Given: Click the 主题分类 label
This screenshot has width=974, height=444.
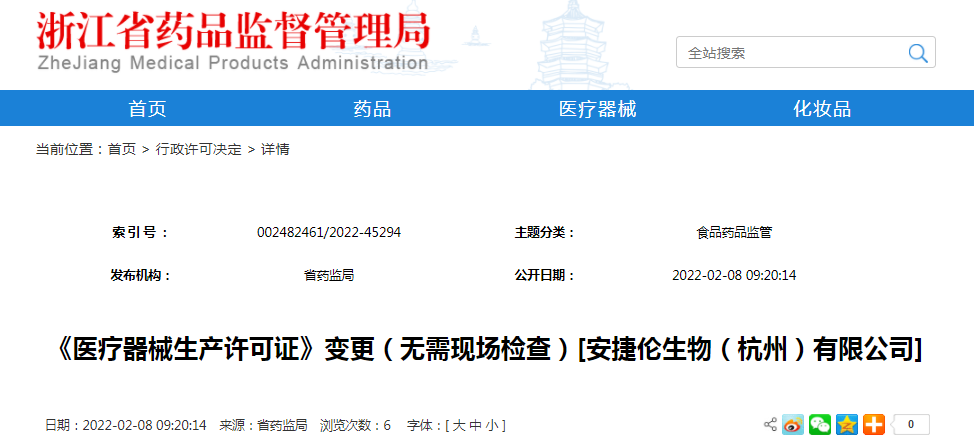Looking at the screenshot, I should point(544,233).
